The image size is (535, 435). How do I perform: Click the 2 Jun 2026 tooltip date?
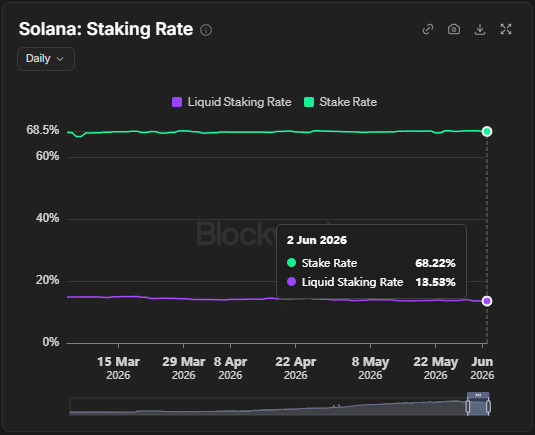tap(317, 240)
